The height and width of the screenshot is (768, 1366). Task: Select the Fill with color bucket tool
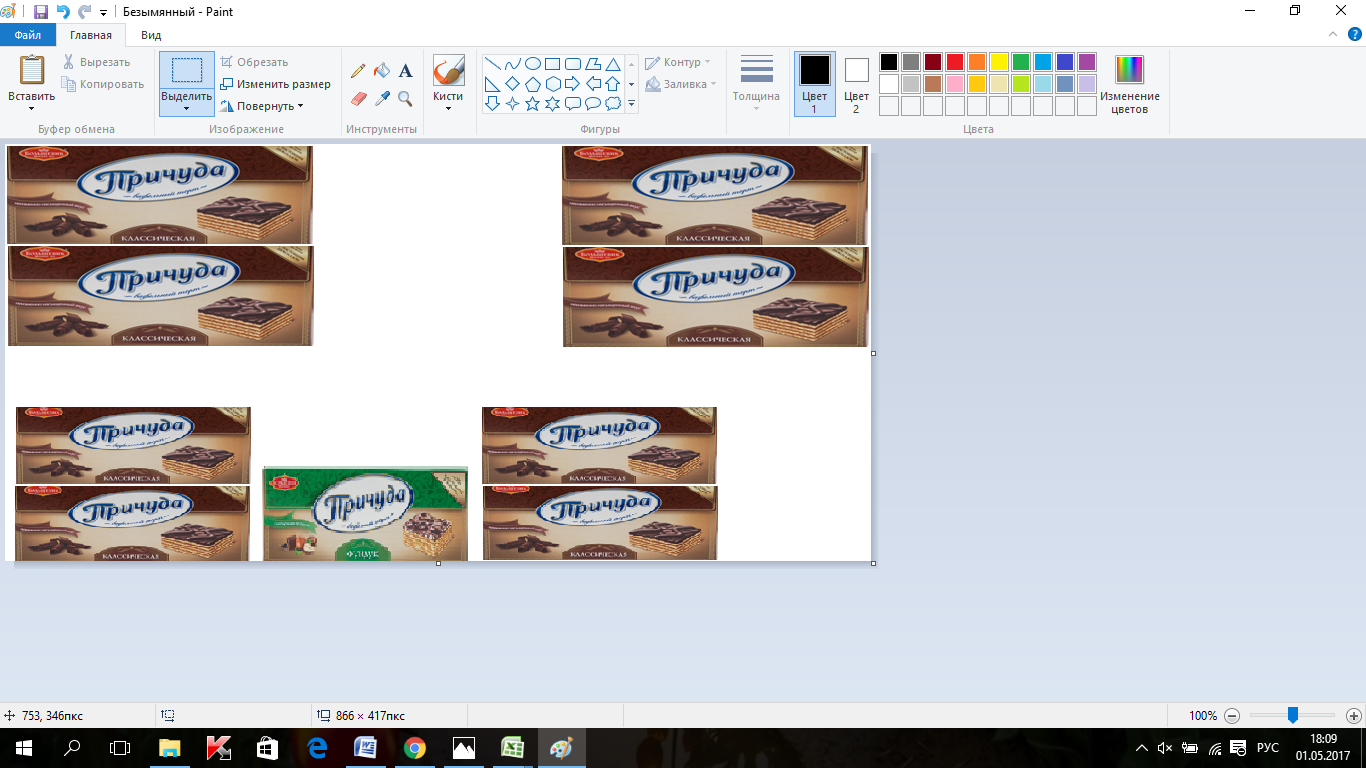click(x=382, y=71)
